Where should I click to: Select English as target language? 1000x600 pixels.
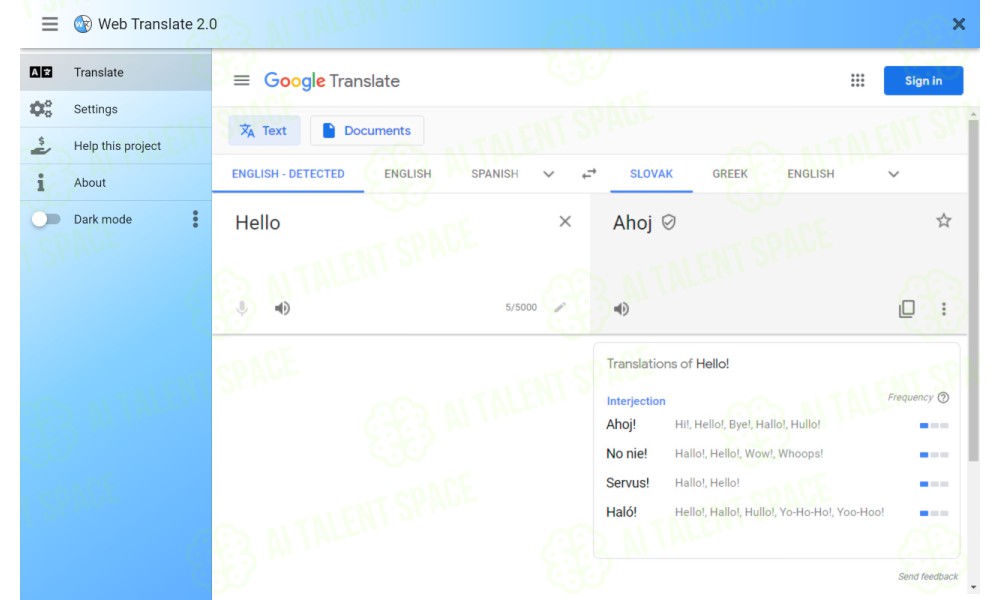[811, 174]
